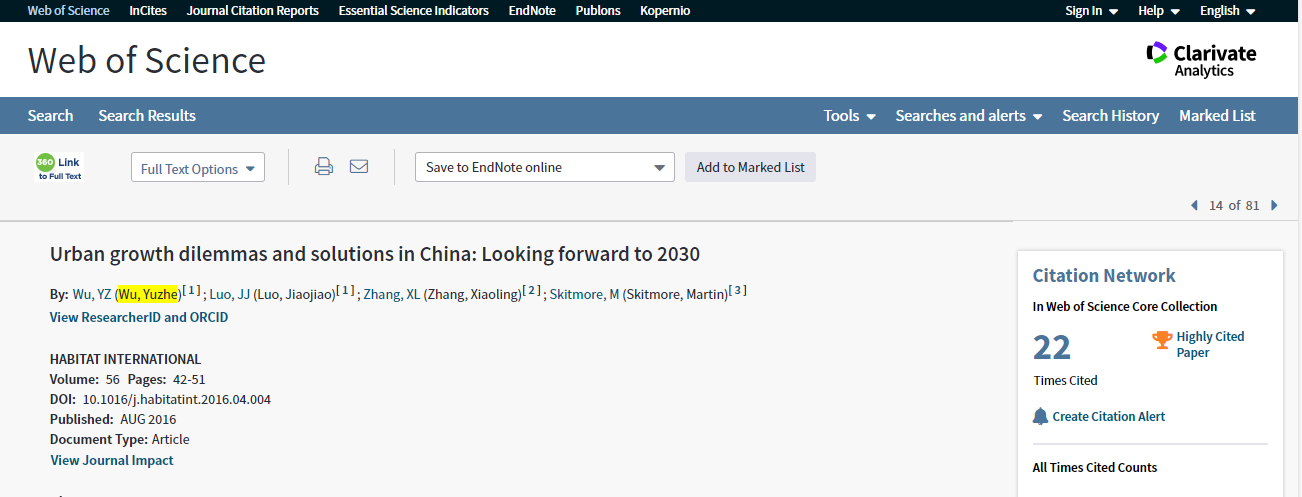Open Search in navigation bar
The height and width of the screenshot is (497, 1302).
[x=50, y=116]
